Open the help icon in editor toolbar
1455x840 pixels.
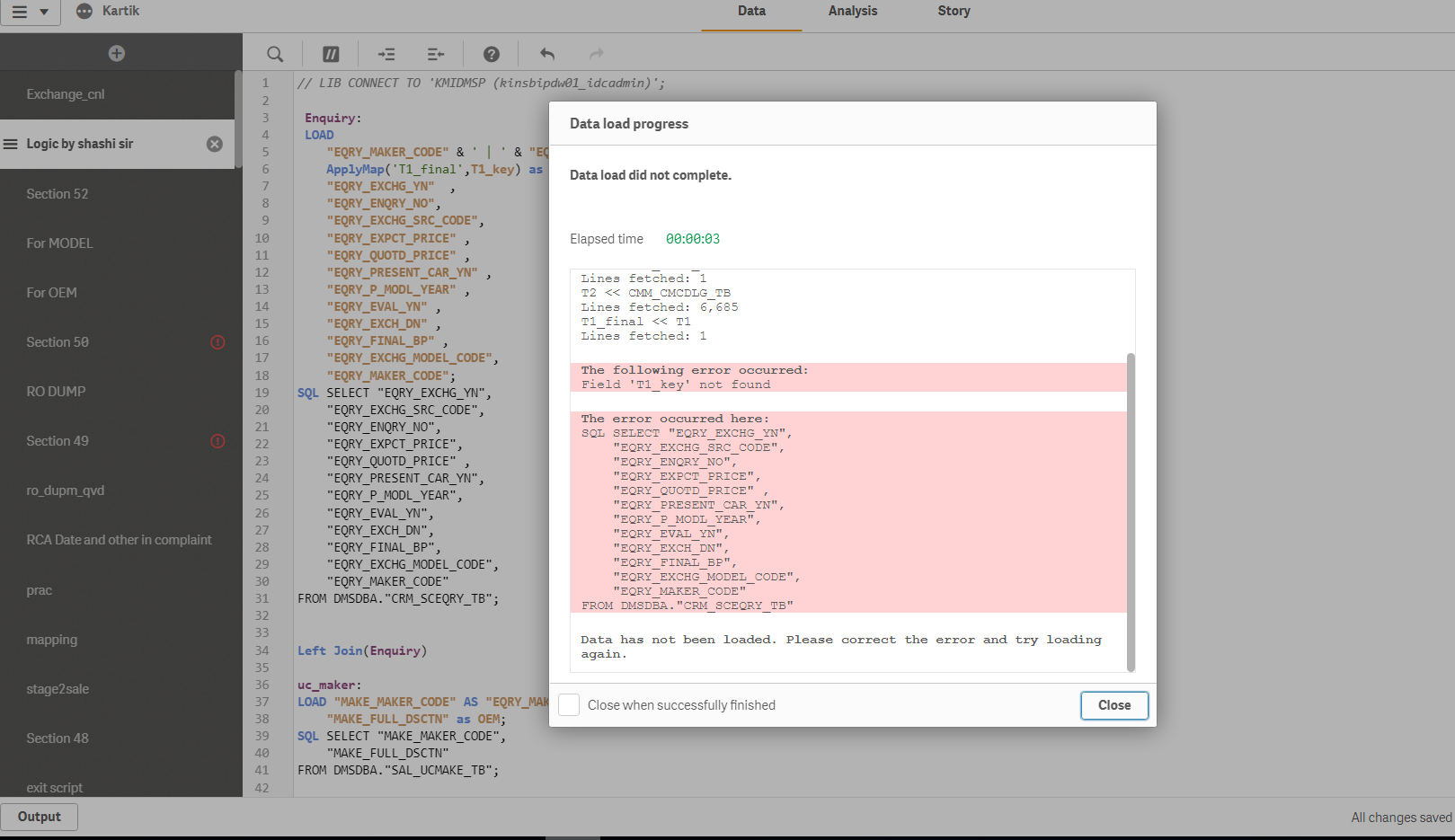pyautogui.click(x=492, y=54)
